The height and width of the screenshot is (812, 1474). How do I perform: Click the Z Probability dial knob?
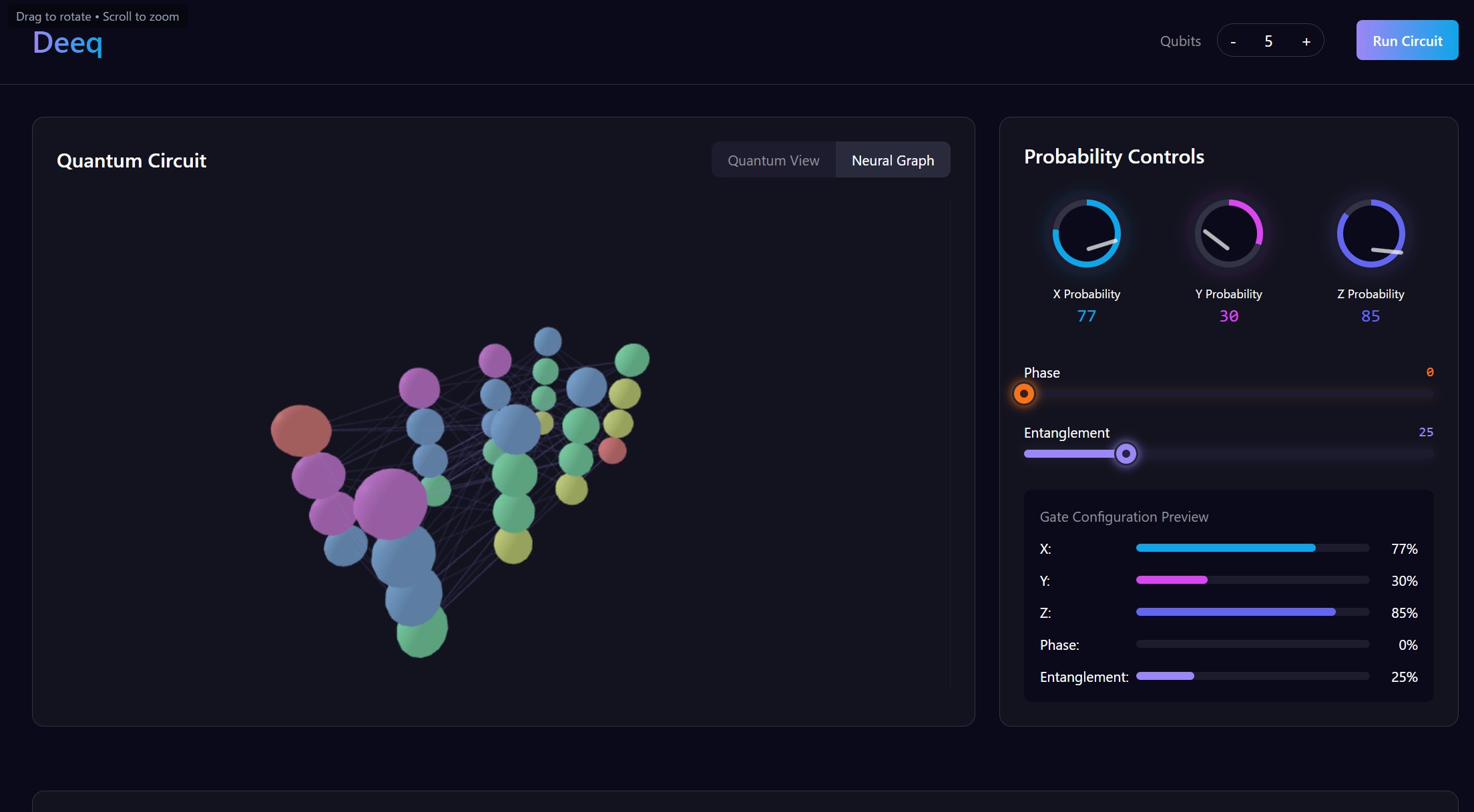(x=1371, y=234)
